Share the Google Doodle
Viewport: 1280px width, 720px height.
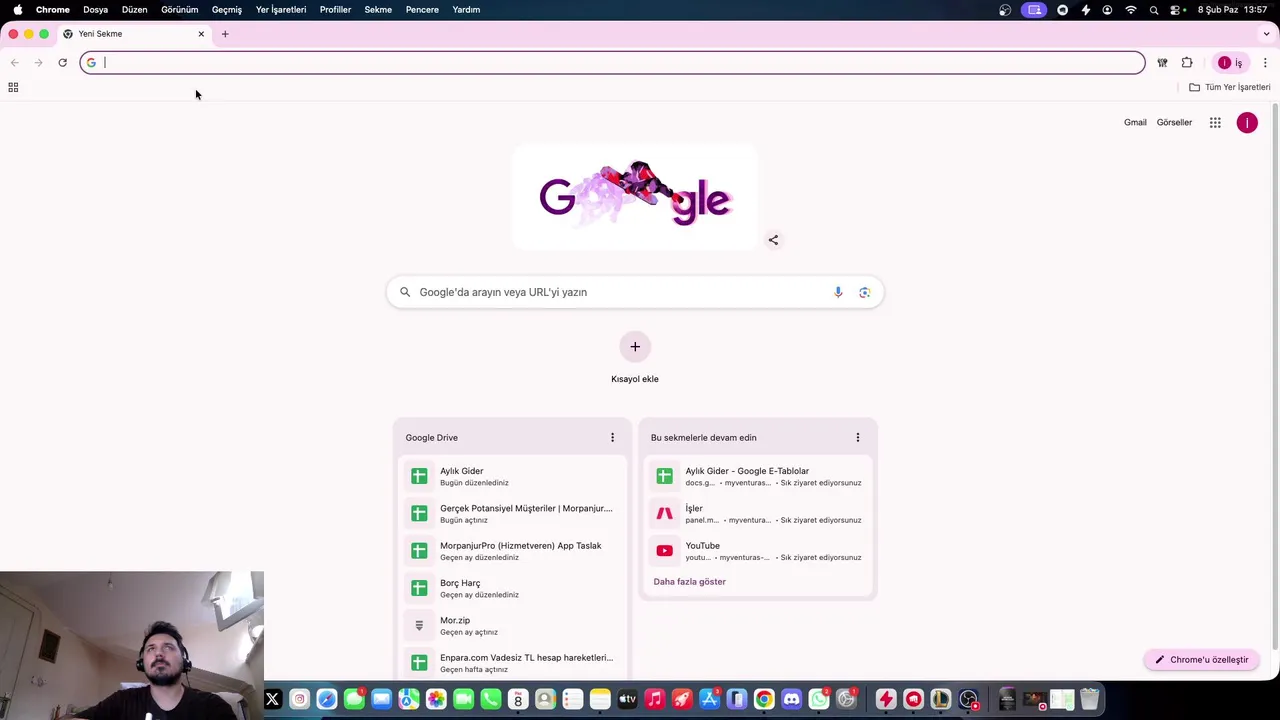click(x=773, y=240)
